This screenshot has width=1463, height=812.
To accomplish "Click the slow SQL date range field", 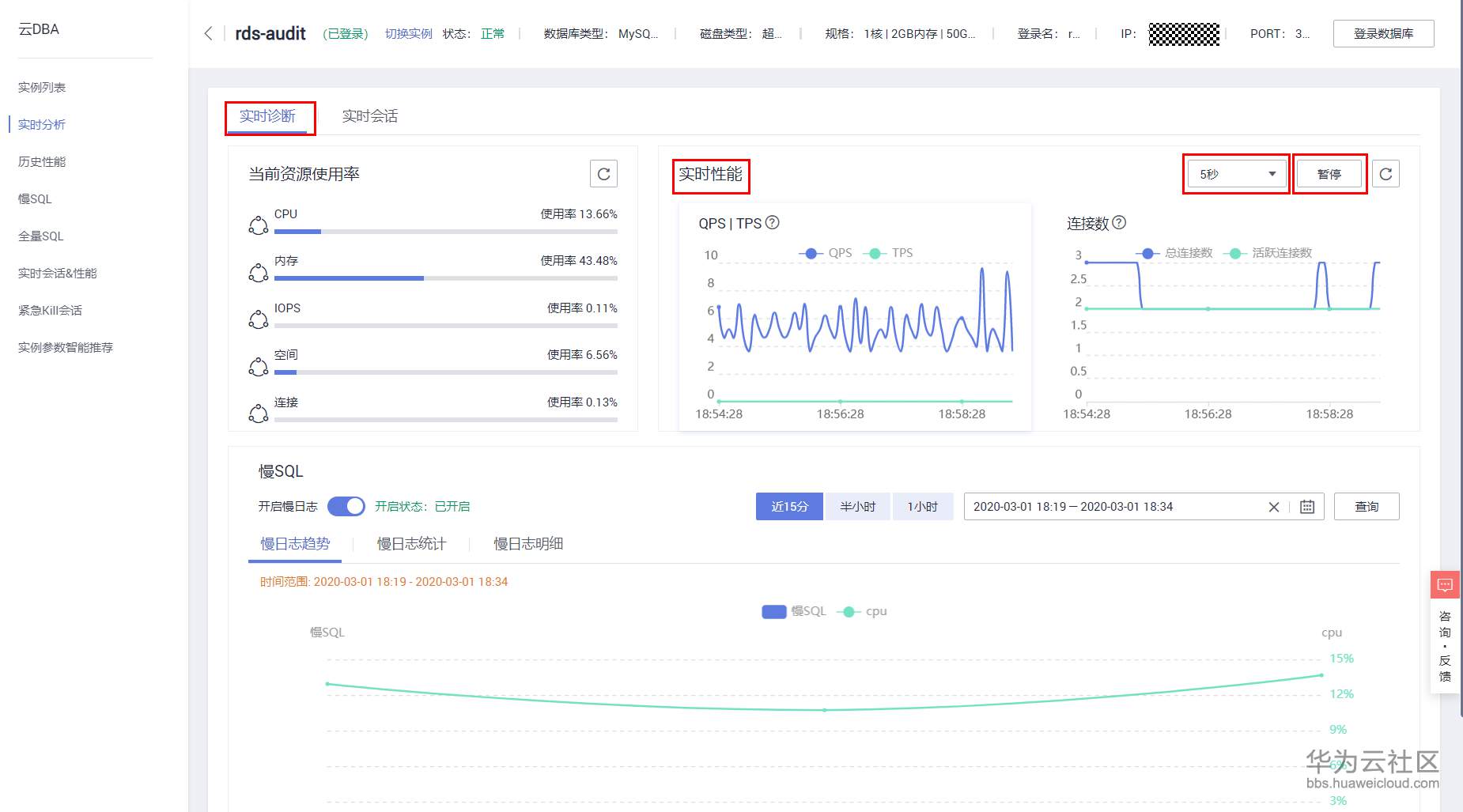I will pyautogui.click(x=1144, y=507).
